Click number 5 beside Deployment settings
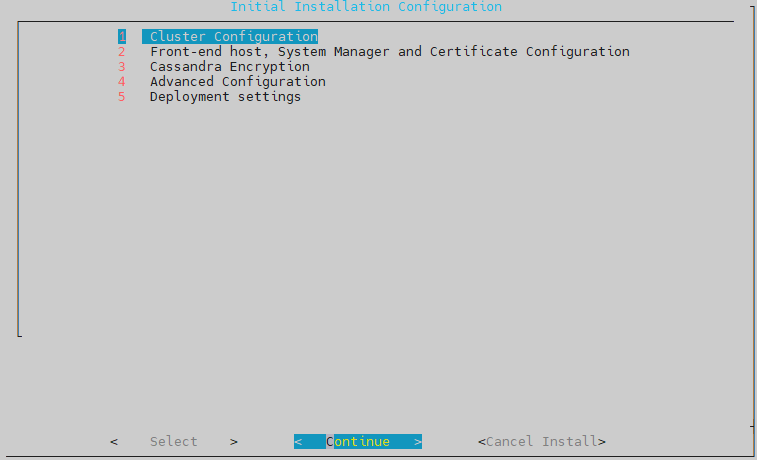This screenshot has height=460, width=757. pos(122,97)
